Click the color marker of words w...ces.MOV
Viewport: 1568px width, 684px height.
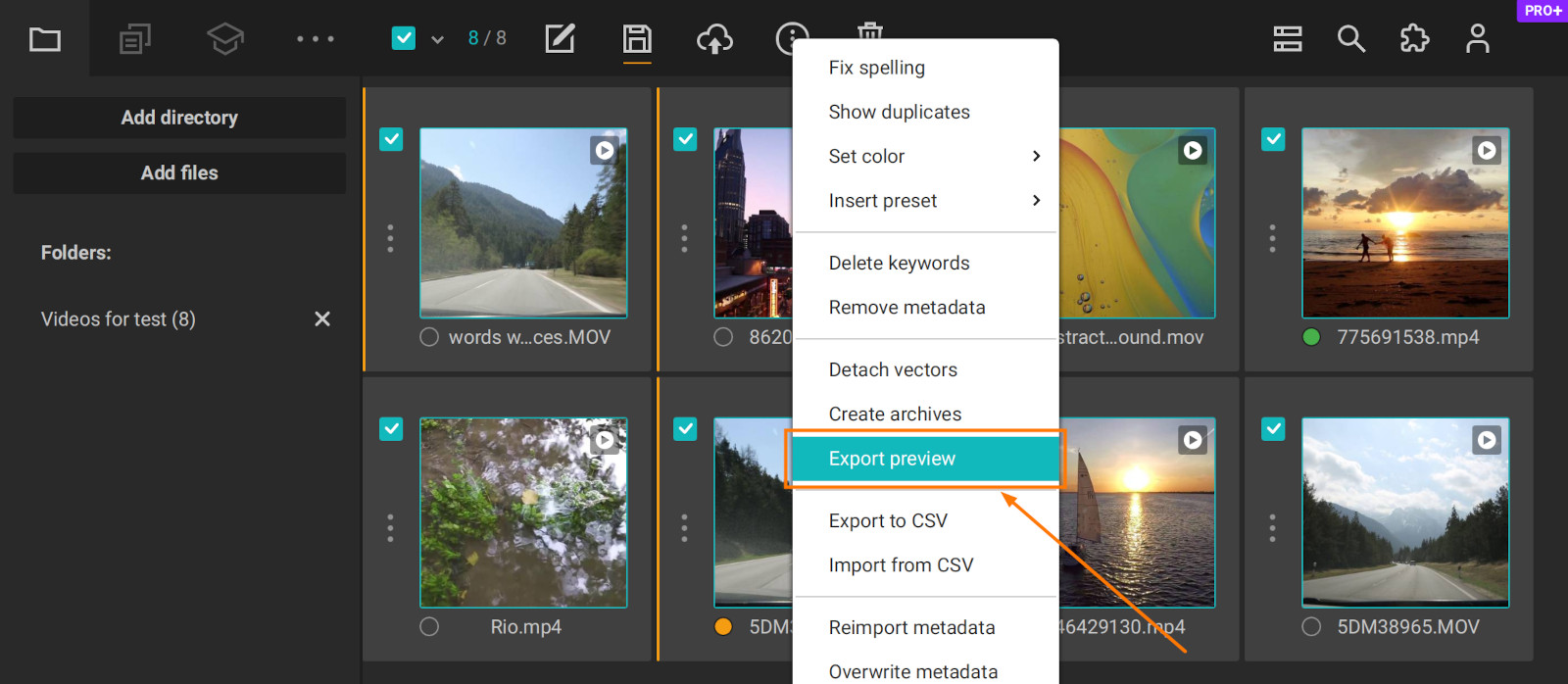coord(429,337)
